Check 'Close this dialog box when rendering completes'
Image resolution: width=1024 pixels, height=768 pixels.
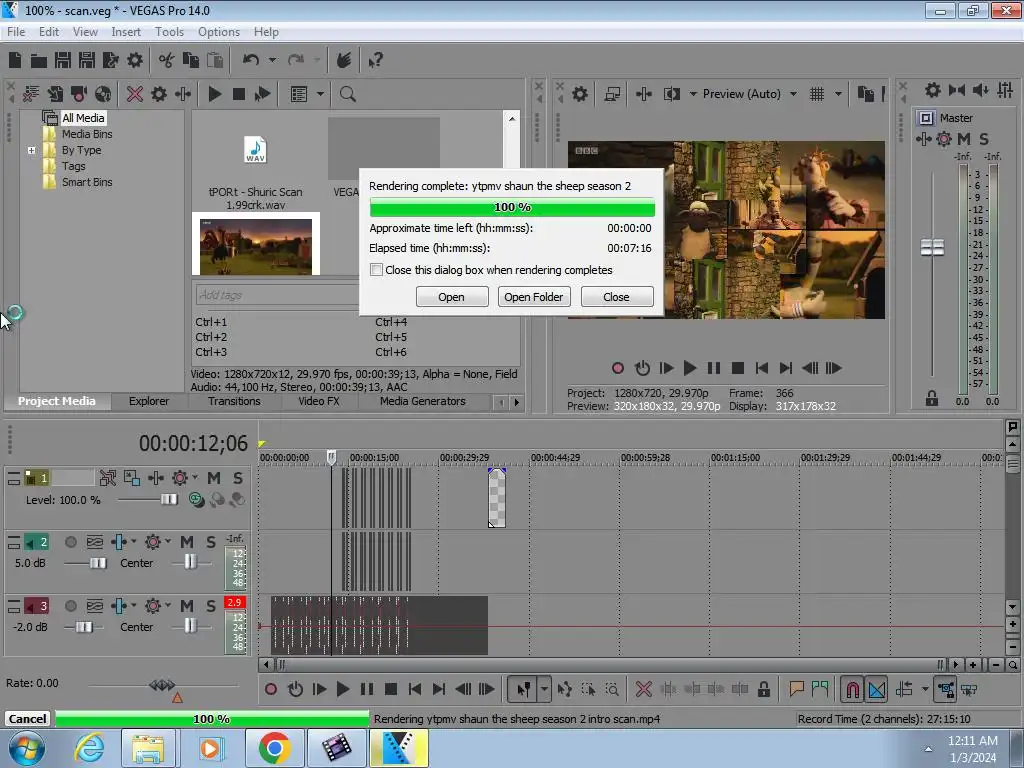click(x=376, y=270)
